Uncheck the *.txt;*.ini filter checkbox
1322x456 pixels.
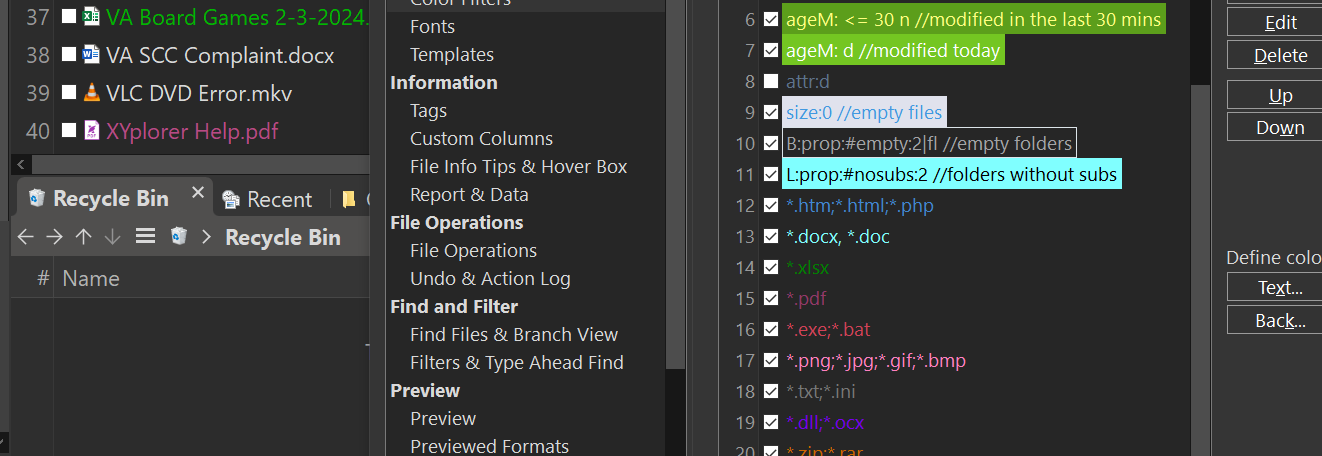pyautogui.click(x=771, y=391)
